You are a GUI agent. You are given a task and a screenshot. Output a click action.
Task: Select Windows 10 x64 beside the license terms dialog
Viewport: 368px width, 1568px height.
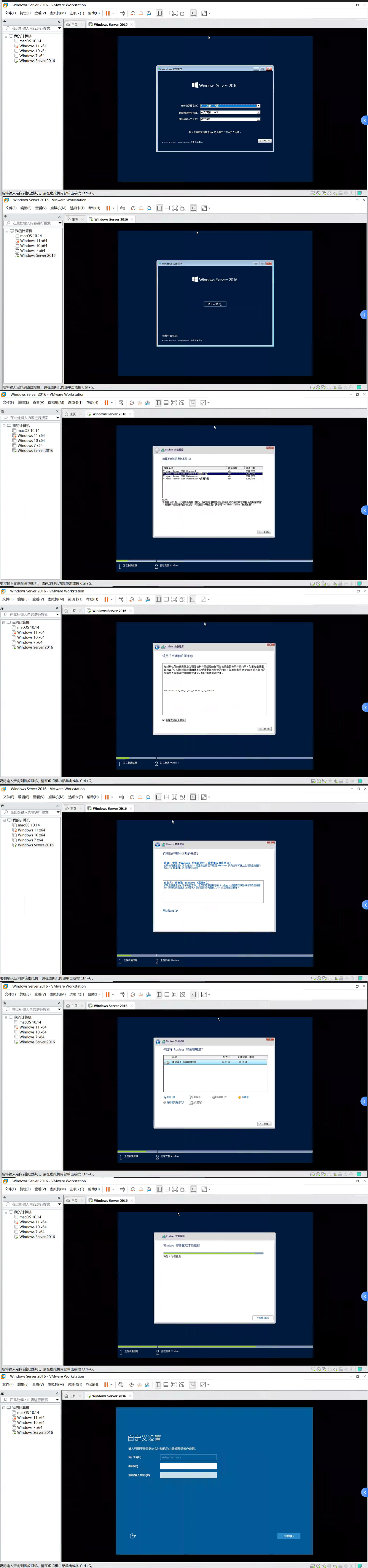(x=30, y=637)
